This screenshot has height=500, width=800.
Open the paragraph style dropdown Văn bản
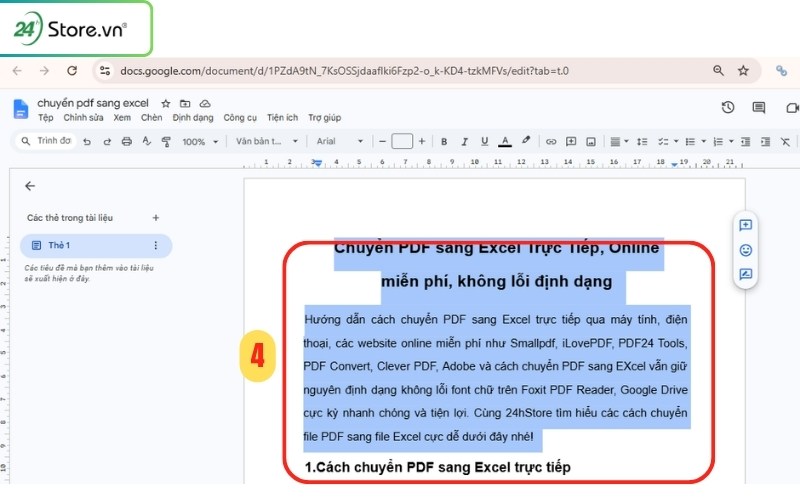[x=266, y=141]
